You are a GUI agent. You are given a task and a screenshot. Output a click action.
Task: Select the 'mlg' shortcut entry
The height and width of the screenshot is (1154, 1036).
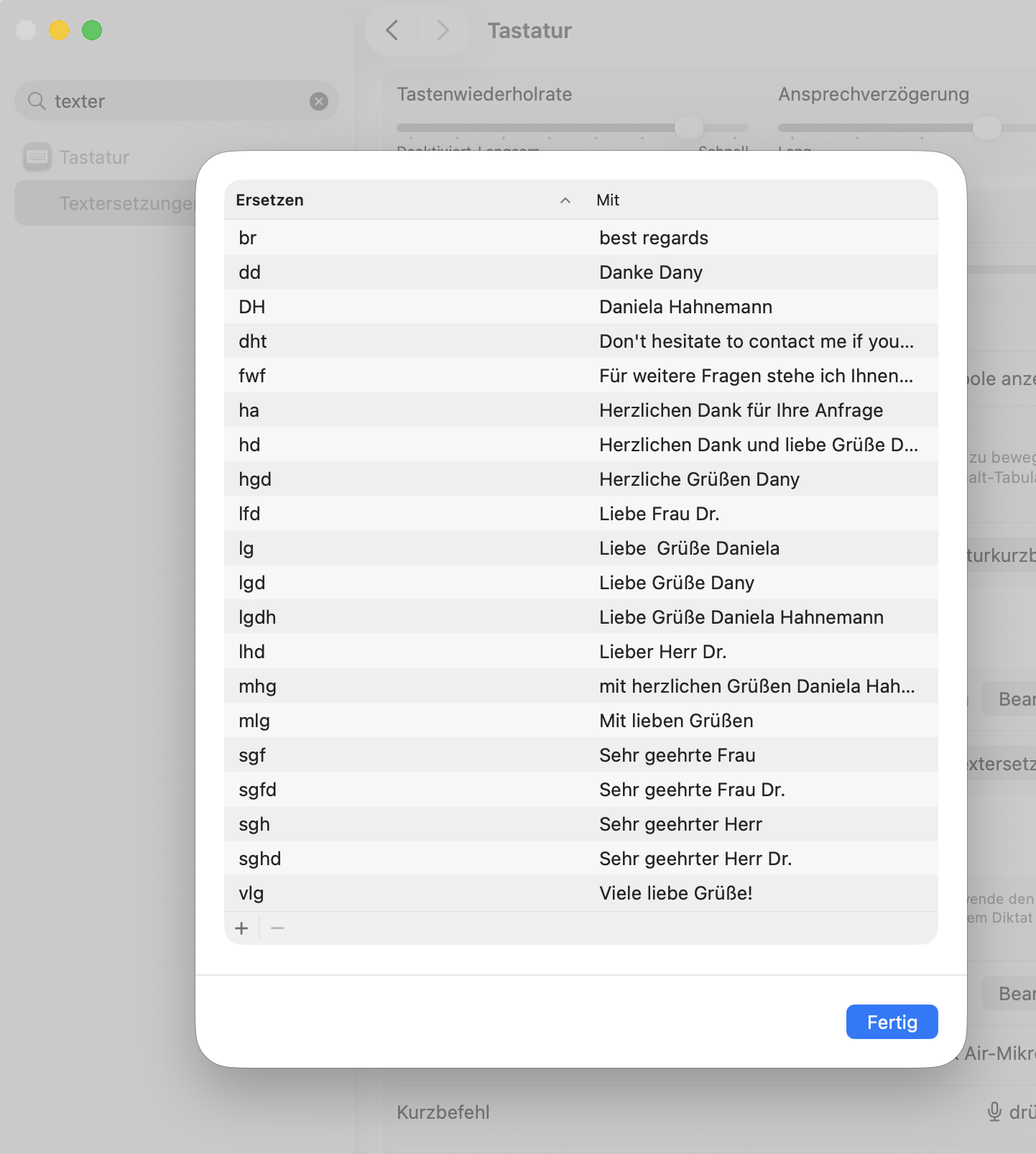click(254, 721)
